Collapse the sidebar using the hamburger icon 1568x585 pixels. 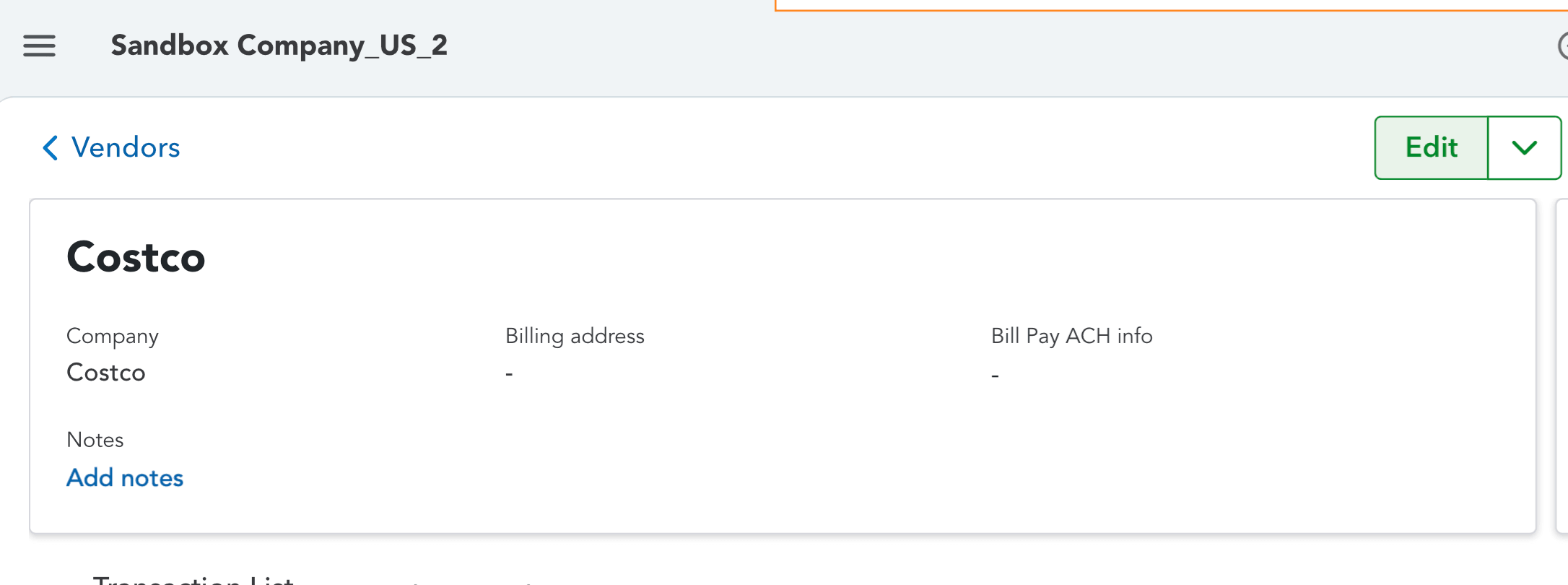click(x=39, y=46)
